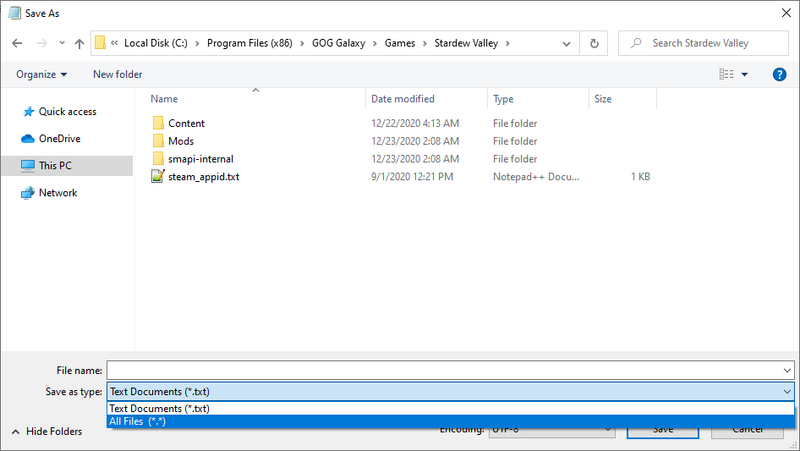Show hidden path with double chevron
The height and width of the screenshot is (451, 800).
(x=114, y=43)
